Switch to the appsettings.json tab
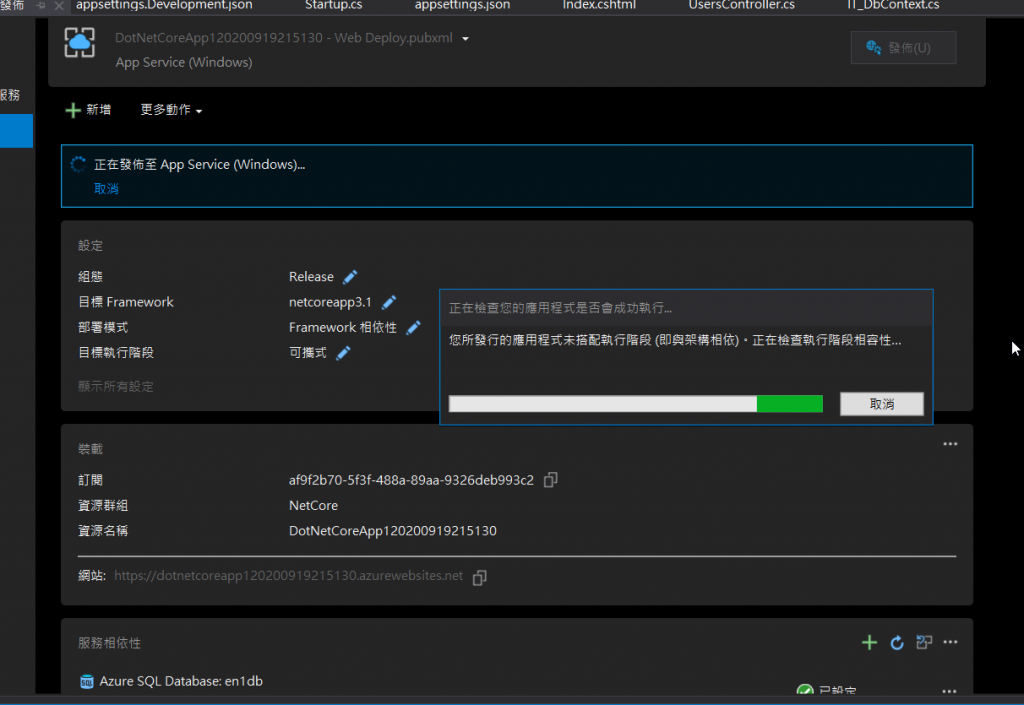Screen dimensions: 1024x705 click(x=462, y=5)
